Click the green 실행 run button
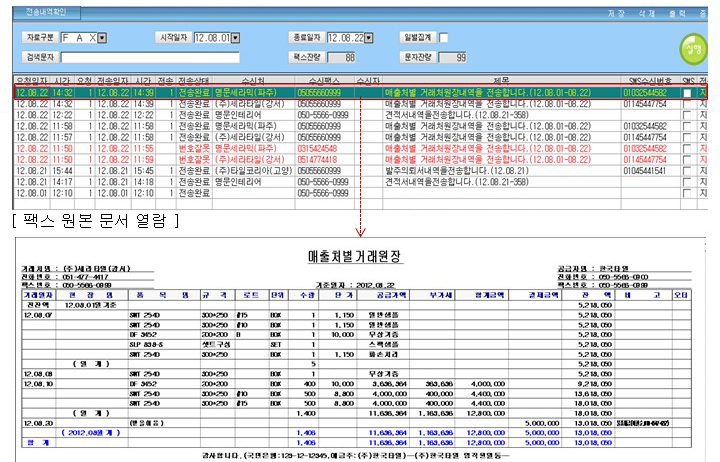The width and height of the screenshot is (720, 462). tap(693, 49)
